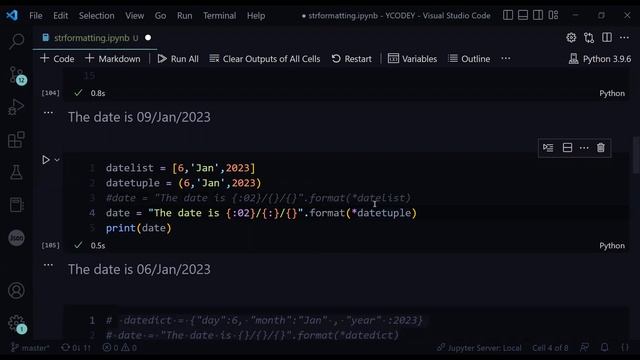
Task: Click Run by Line in cell toolbar
Action: (548, 148)
